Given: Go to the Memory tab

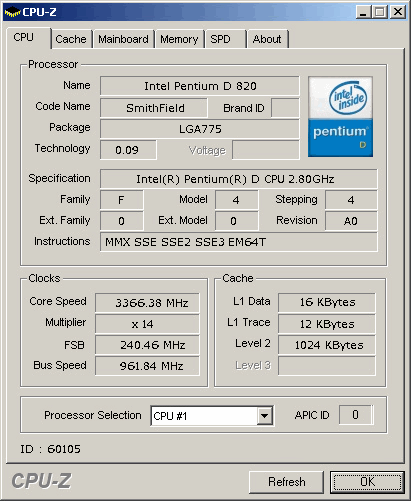Looking at the screenshot, I should click(179, 39).
